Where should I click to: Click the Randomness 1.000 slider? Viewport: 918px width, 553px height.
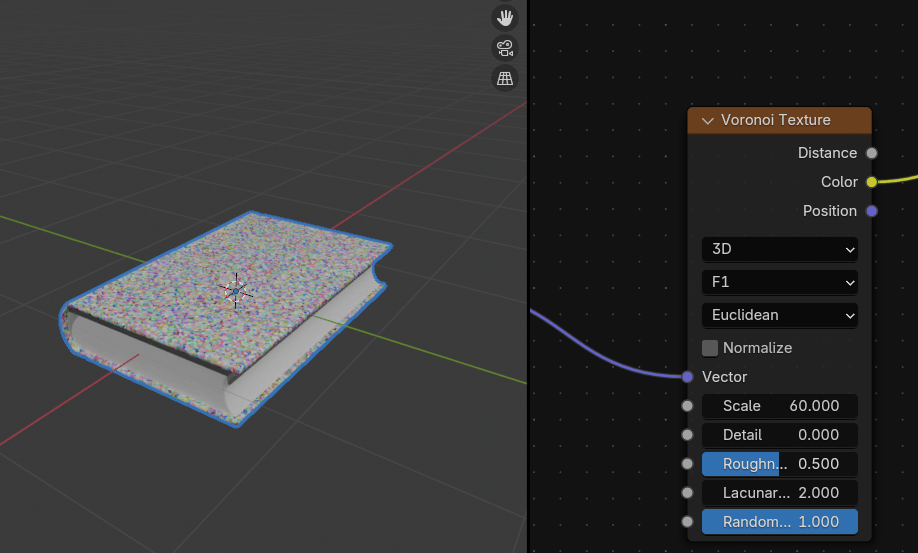click(x=779, y=522)
